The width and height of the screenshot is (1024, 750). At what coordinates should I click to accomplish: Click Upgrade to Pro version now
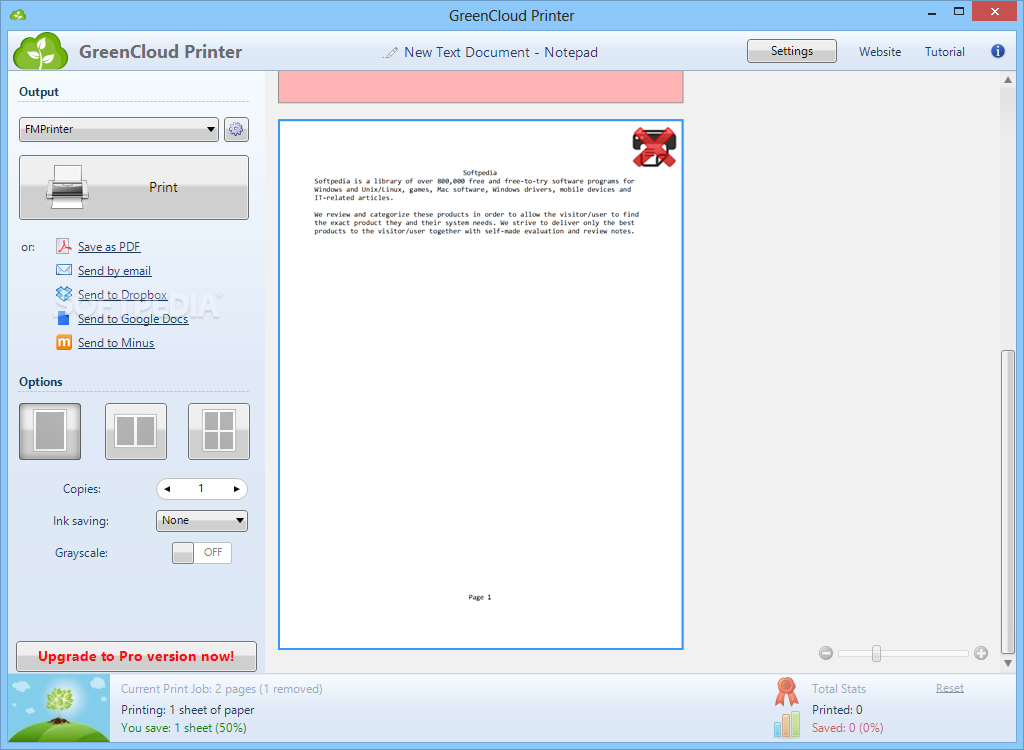136,657
